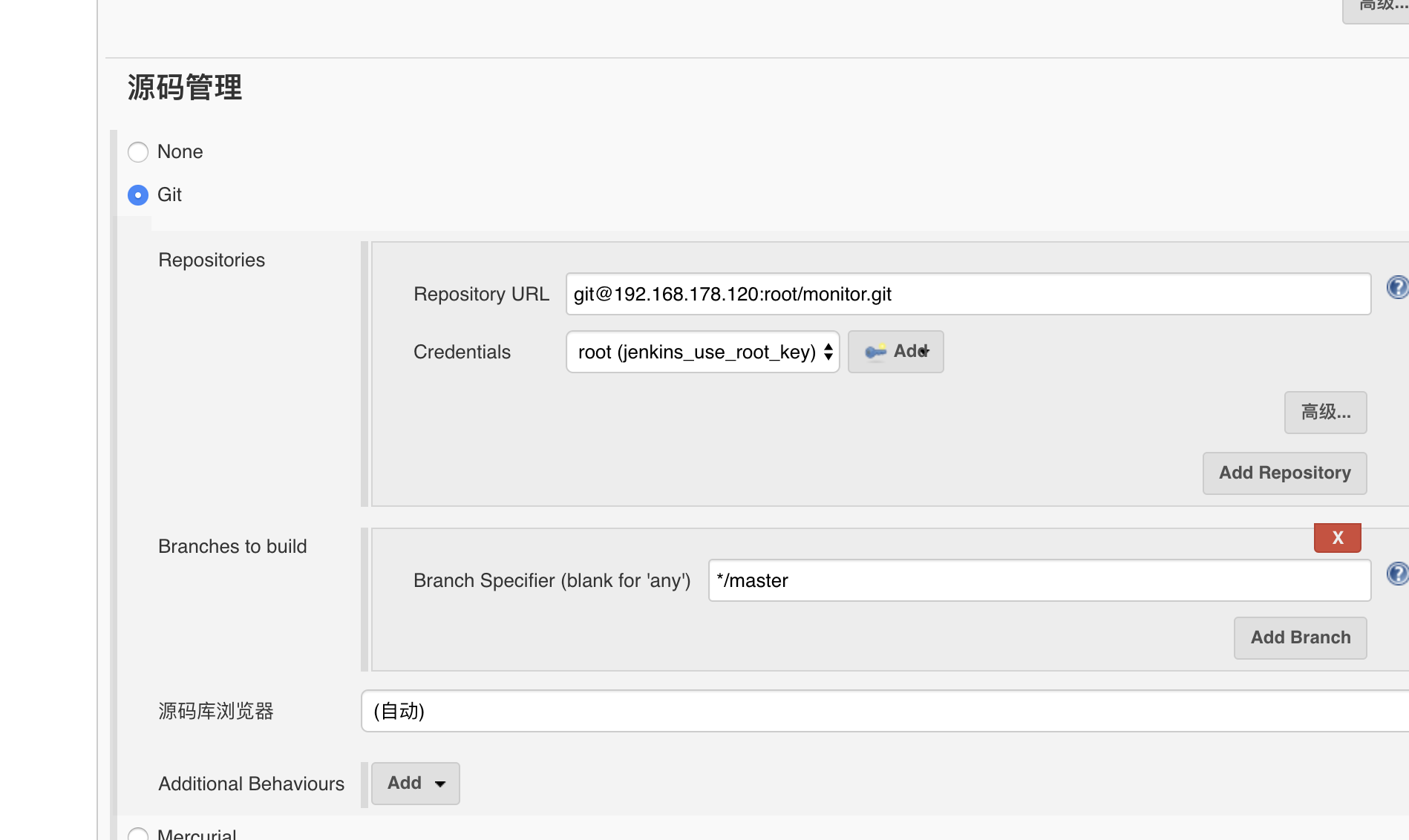The width and height of the screenshot is (1409, 840).
Task: Click the key icon on credentials Add button
Action: click(876, 352)
